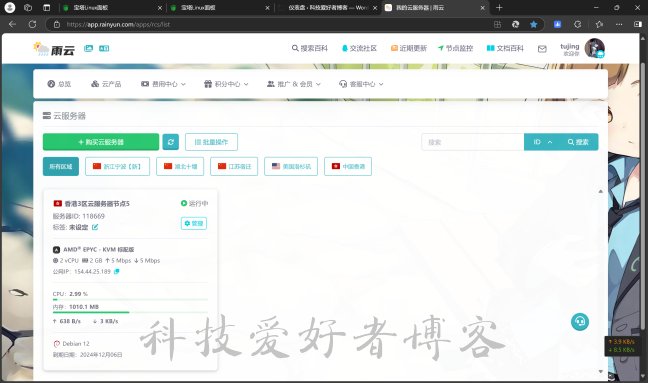Click the image icon next to logo
Image resolution: width=648 pixels, height=383 pixels.
coord(88,48)
